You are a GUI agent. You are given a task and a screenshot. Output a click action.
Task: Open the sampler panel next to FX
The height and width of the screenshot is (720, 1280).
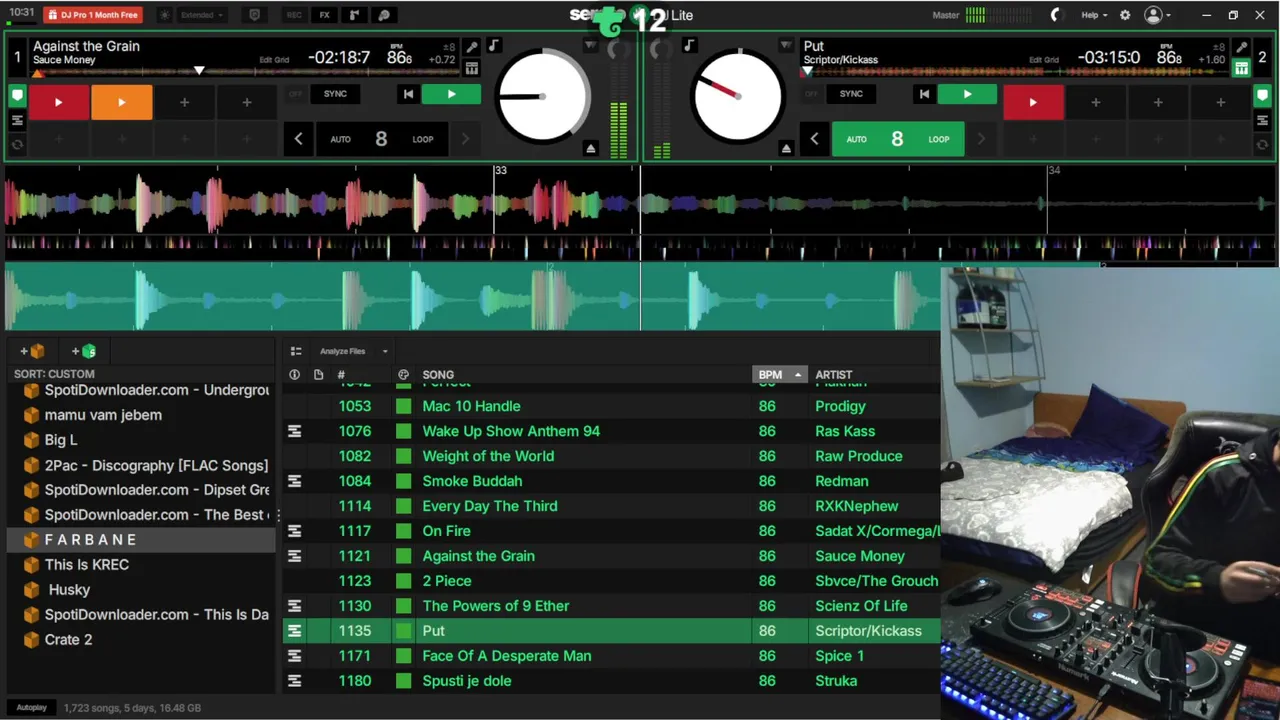(x=354, y=15)
